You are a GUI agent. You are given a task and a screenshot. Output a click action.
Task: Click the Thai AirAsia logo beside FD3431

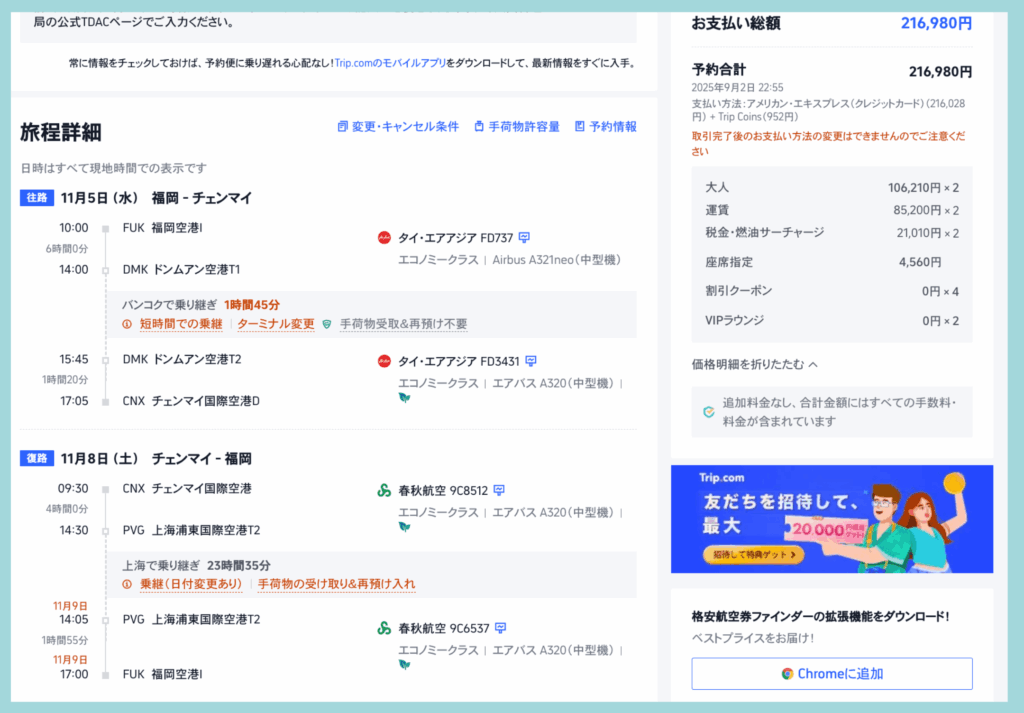click(383, 361)
